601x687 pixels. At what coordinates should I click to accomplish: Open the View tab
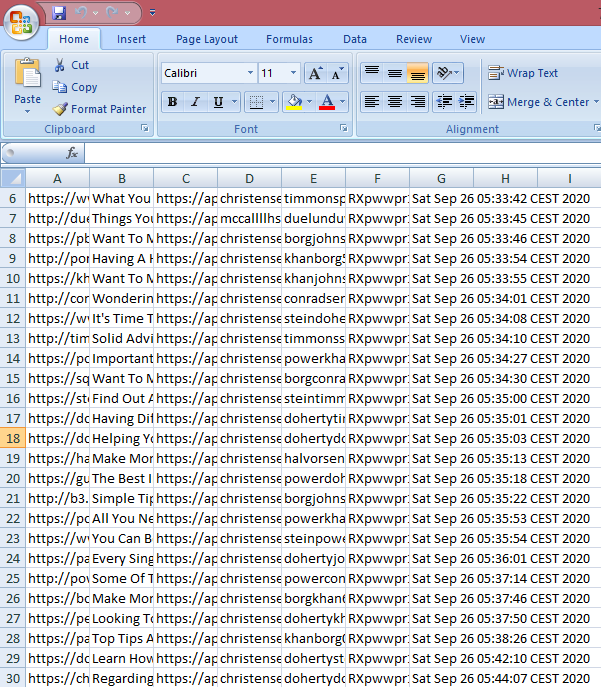tap(472, 39)
